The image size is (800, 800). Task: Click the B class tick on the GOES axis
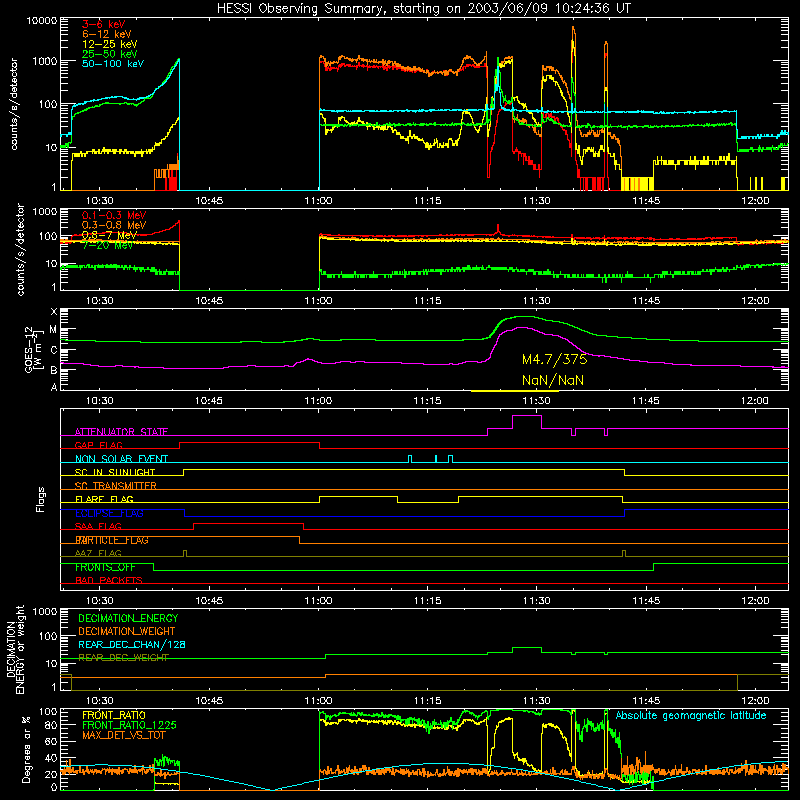point(54,370)
